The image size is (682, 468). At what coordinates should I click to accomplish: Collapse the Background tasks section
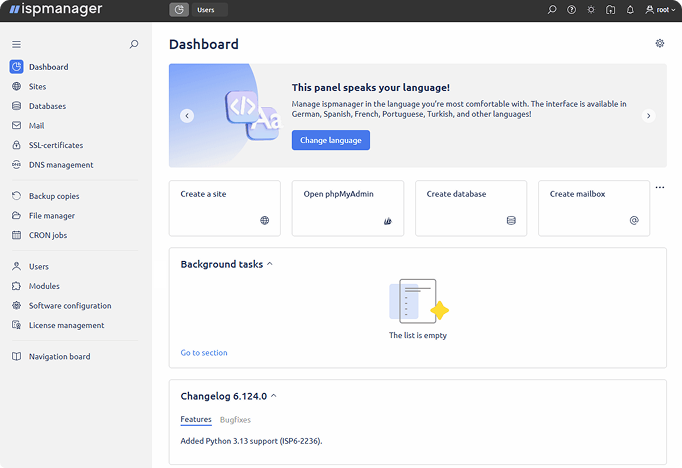click(270, 264)
